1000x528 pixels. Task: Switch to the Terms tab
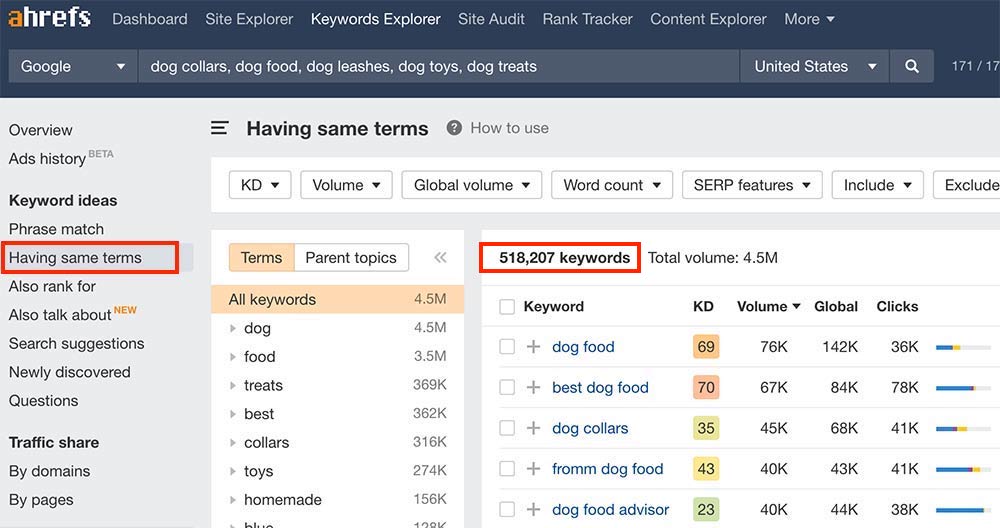click(261, 258)
